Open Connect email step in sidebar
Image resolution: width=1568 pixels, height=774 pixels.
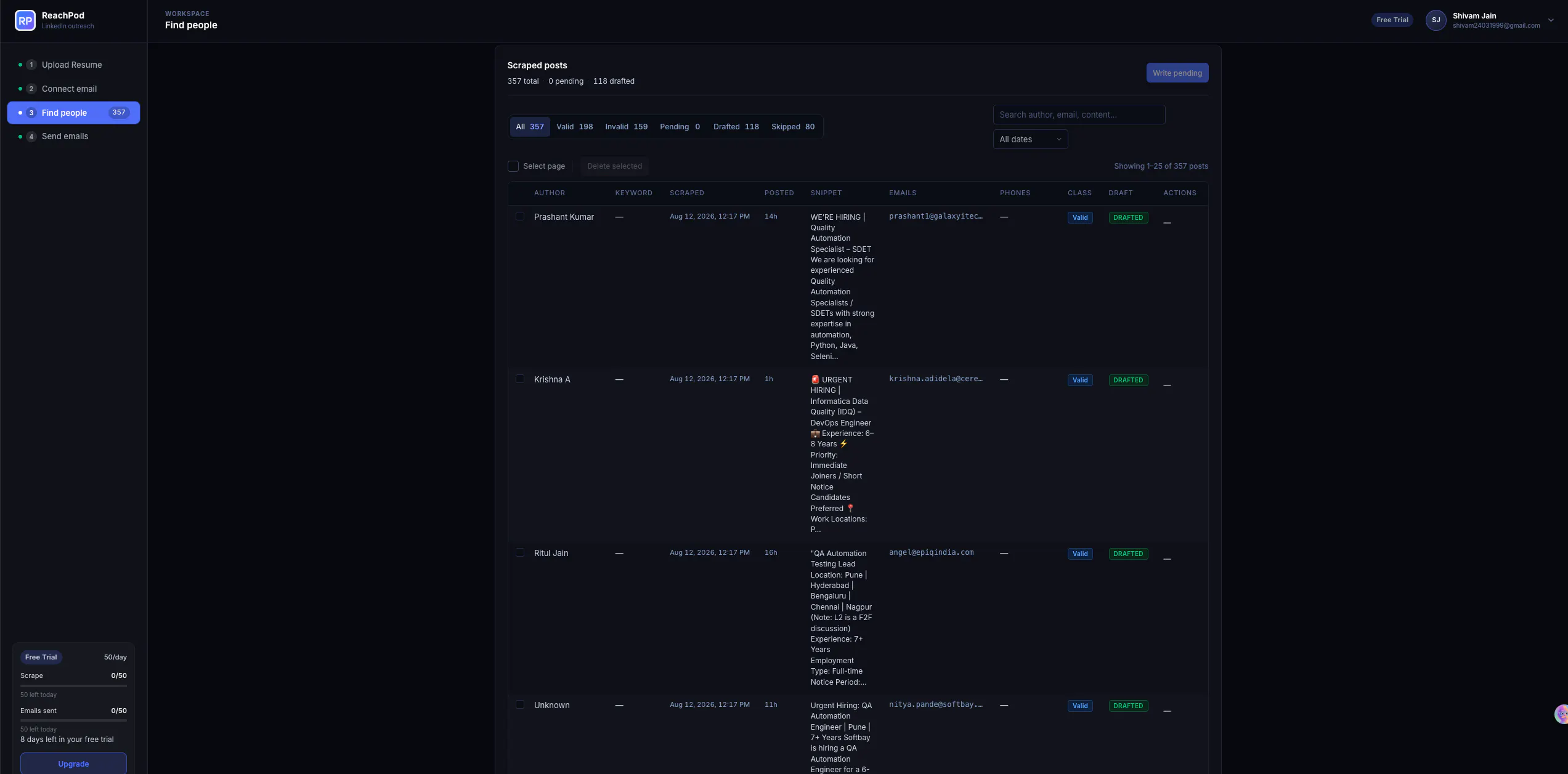click(73, 89)
